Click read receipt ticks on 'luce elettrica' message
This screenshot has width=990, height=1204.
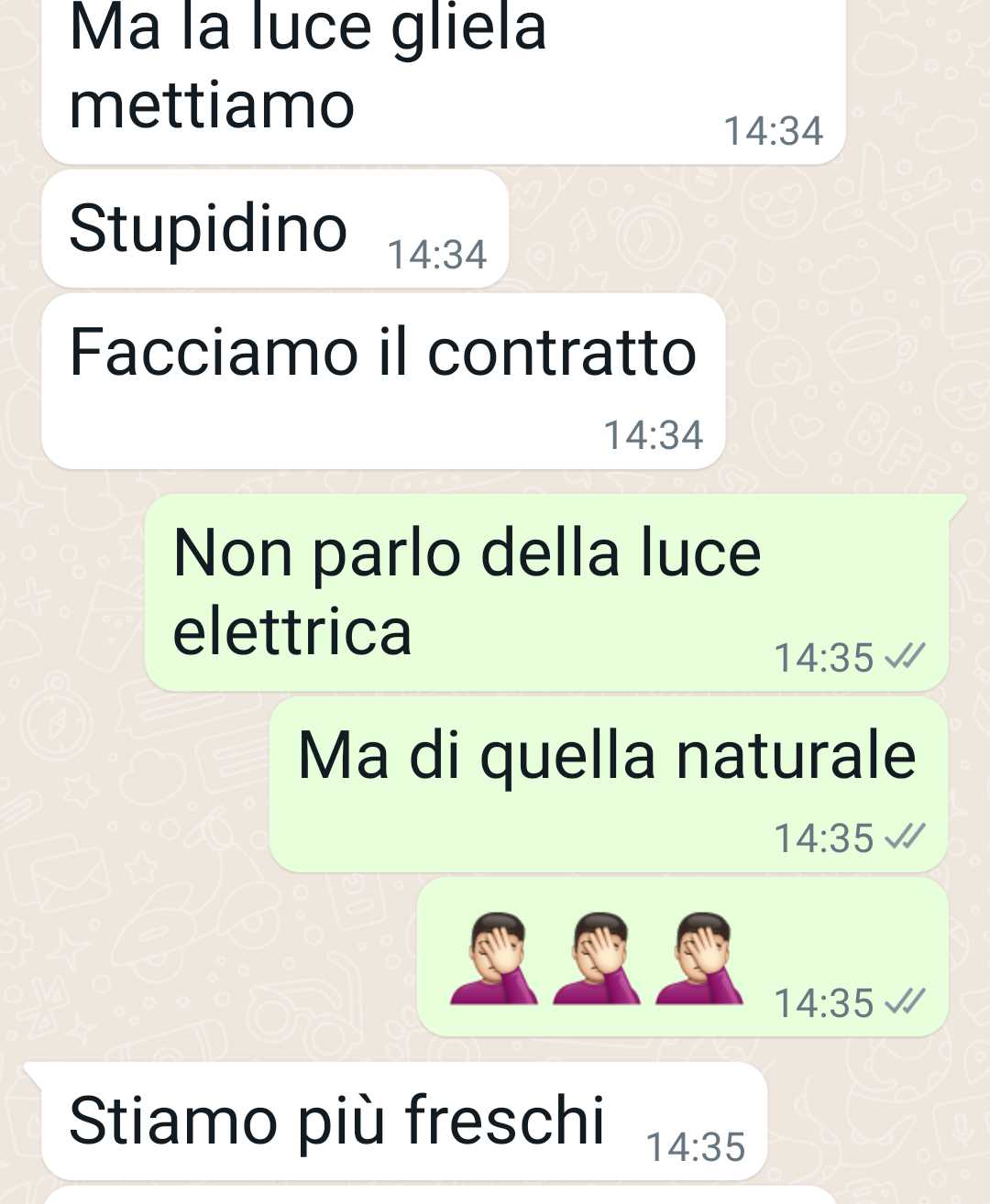pyautogui.click(x=905, y=656)
